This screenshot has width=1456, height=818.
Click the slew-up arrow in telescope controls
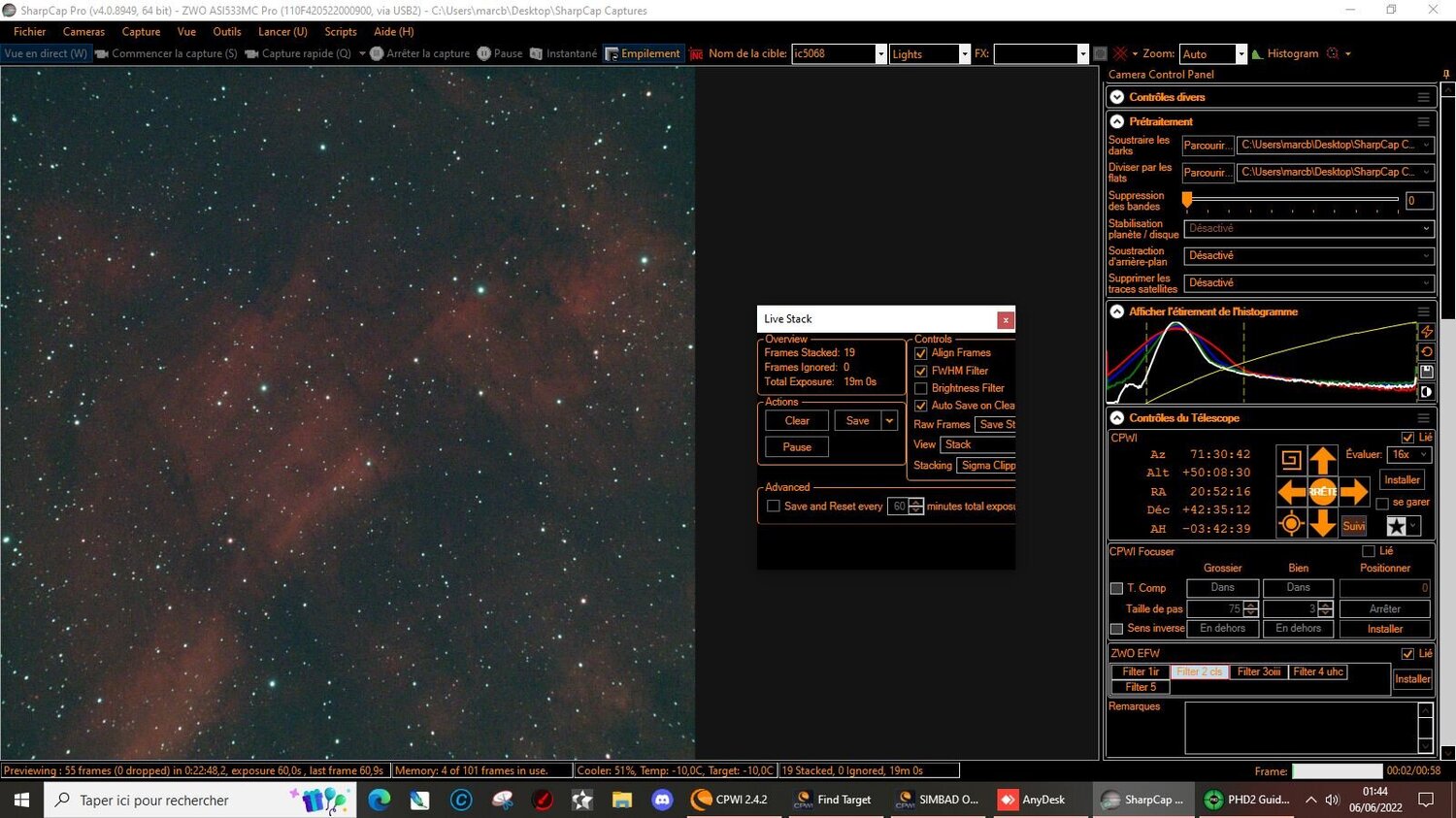coord(1323,460)
